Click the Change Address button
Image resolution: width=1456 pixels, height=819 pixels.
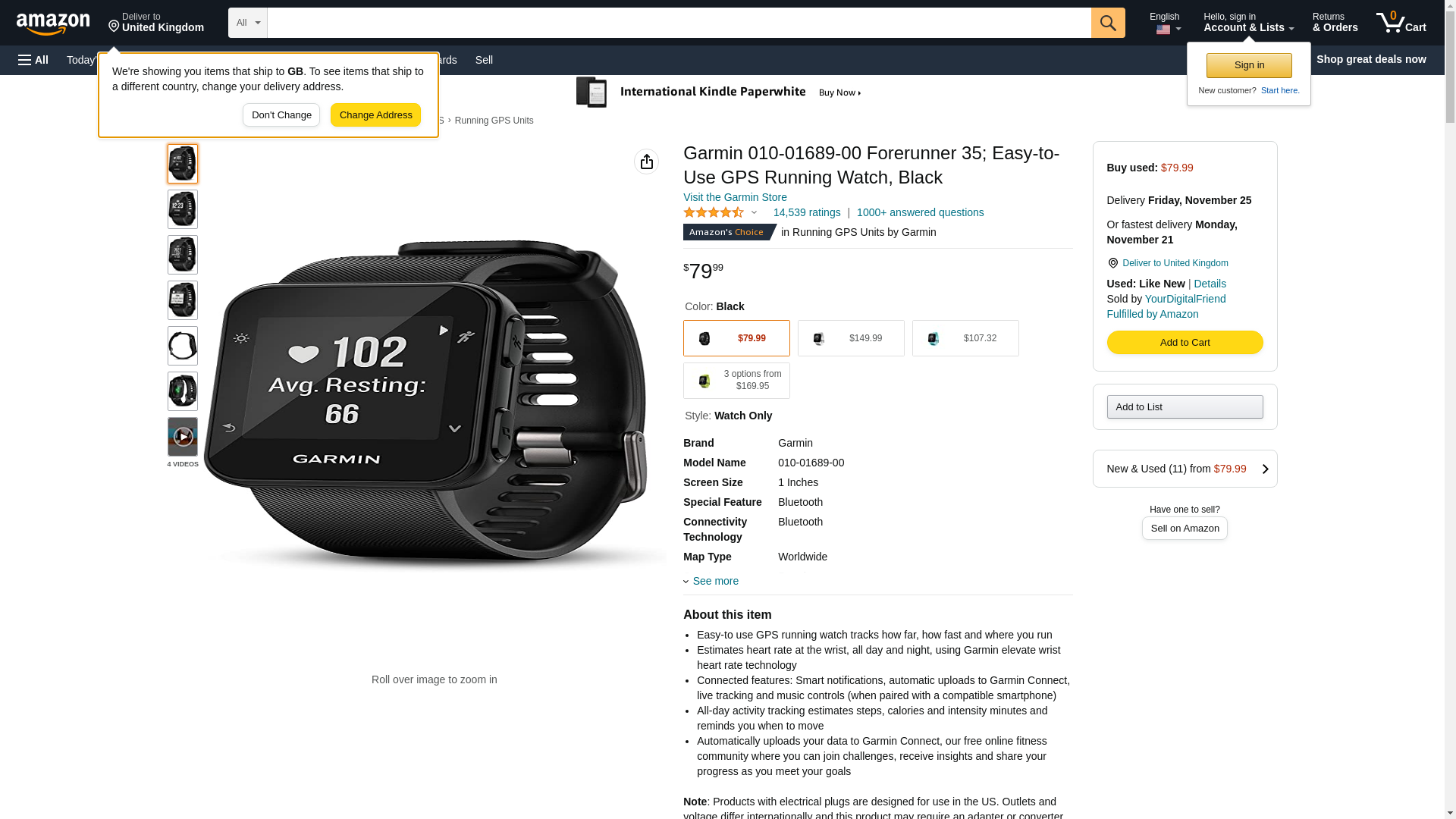click(x=375, y=115)
